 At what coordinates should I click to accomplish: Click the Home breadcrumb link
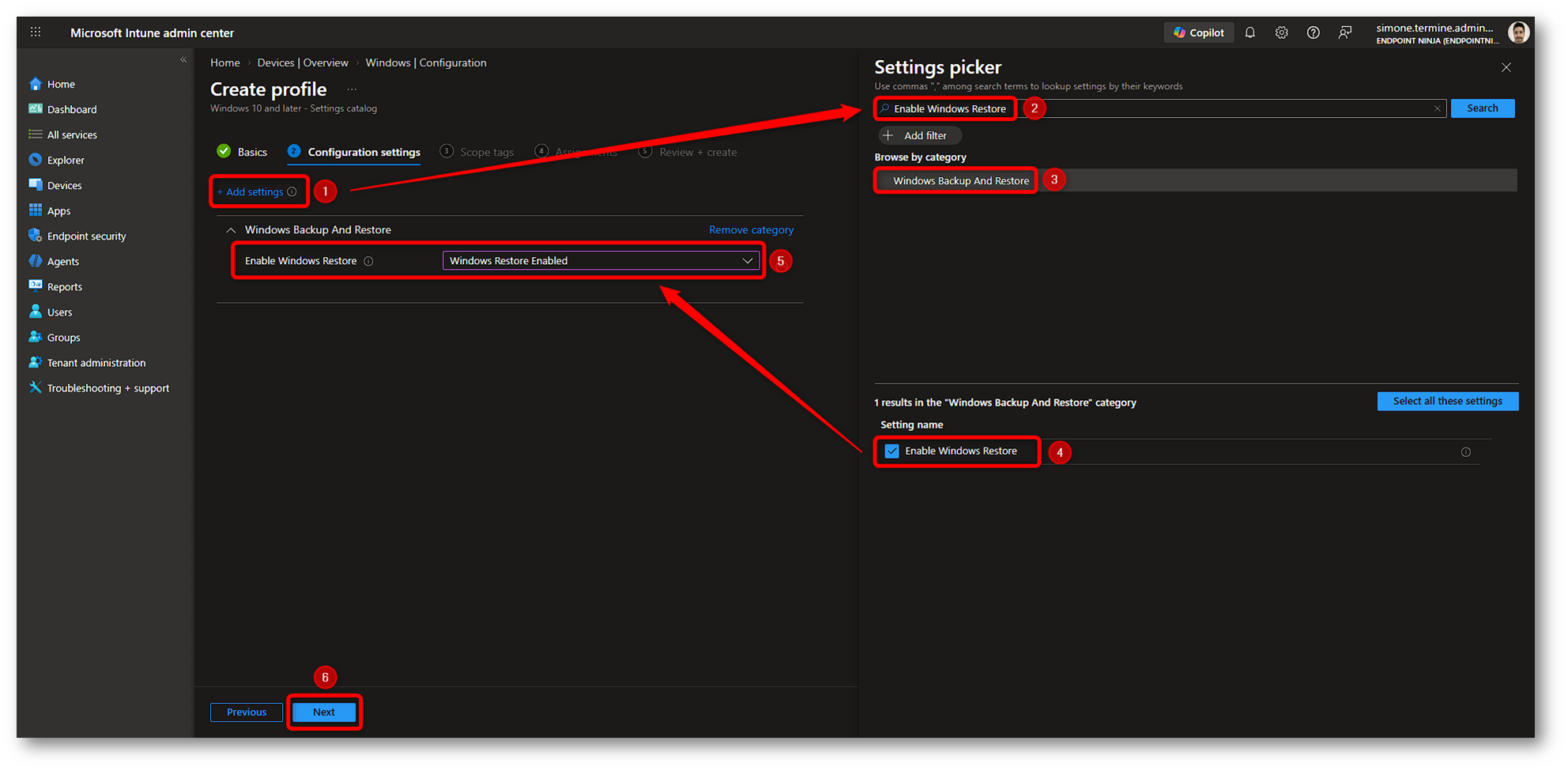pos(225,62)
